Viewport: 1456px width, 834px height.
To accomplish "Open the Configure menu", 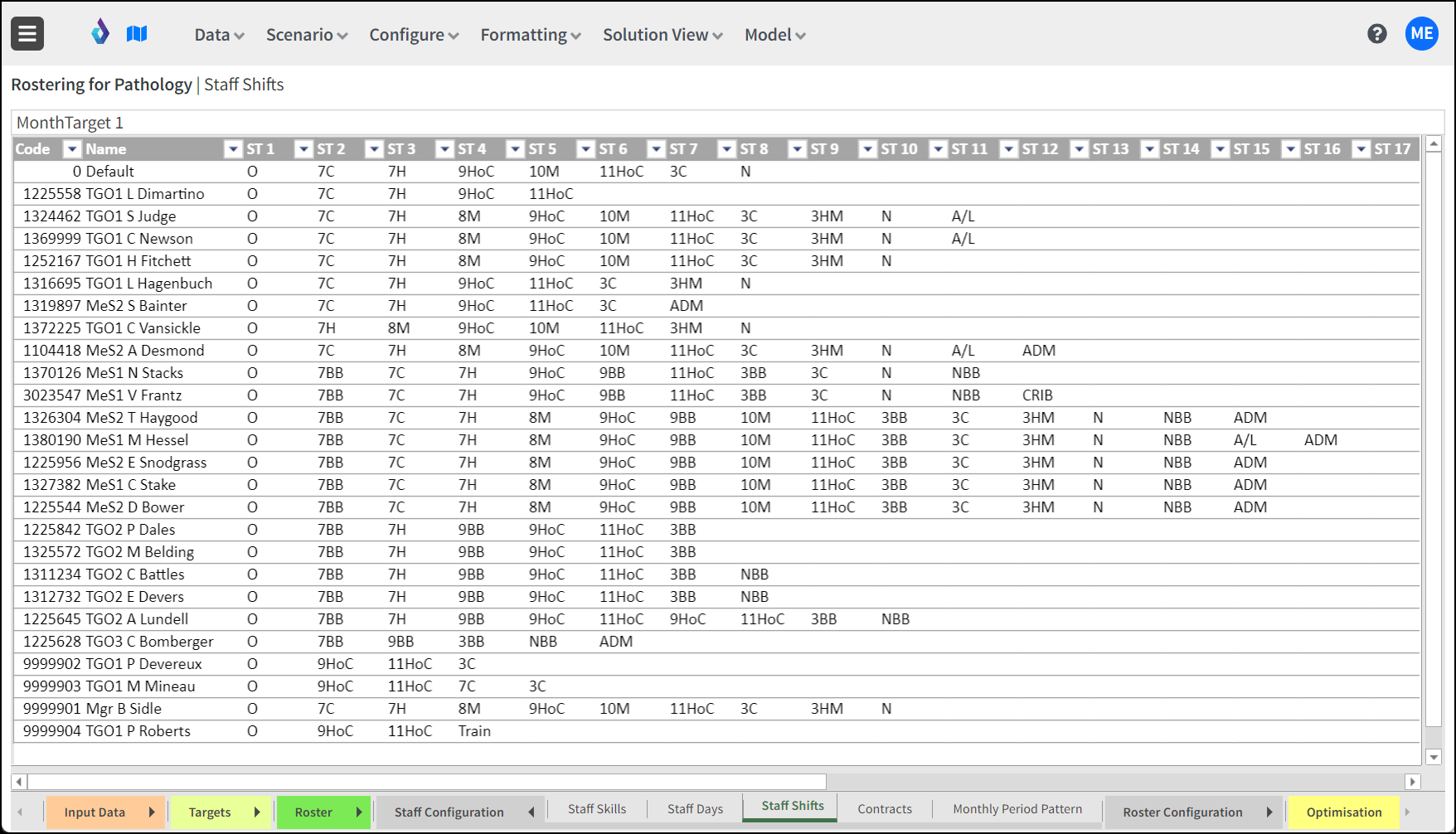I will [x=414, y=35].
